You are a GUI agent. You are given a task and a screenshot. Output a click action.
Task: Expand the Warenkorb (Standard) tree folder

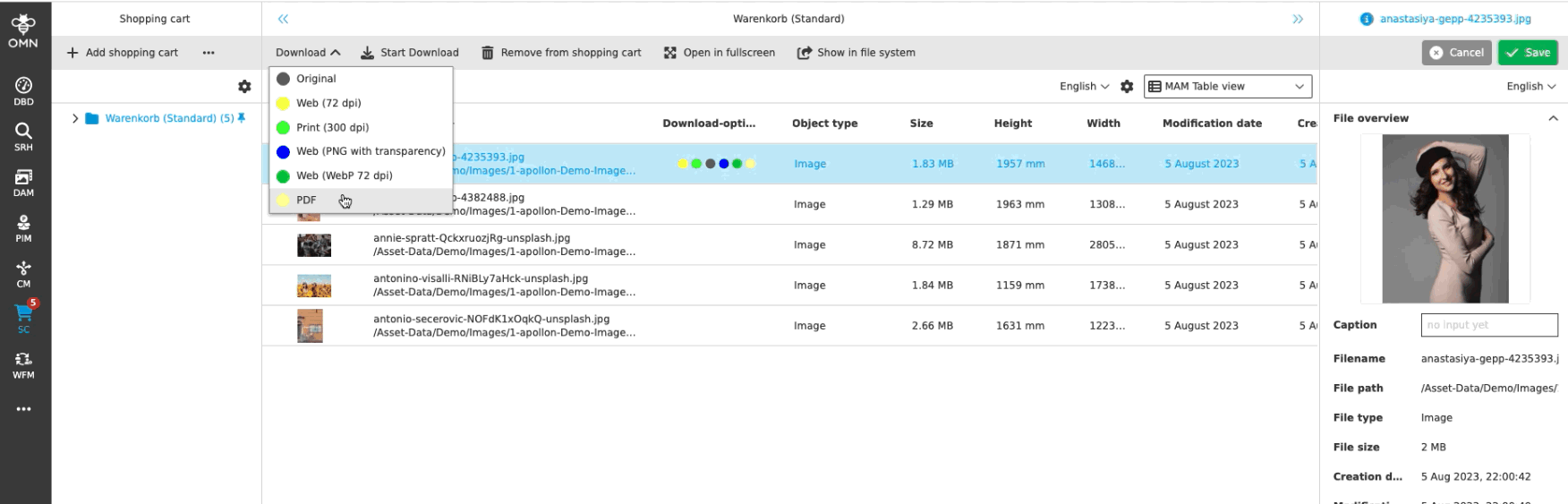(75, 118)
